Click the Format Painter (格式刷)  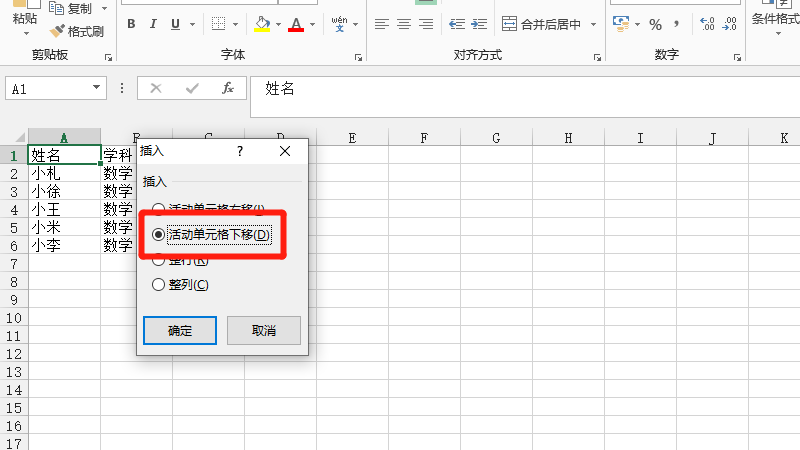coord(77,32)
